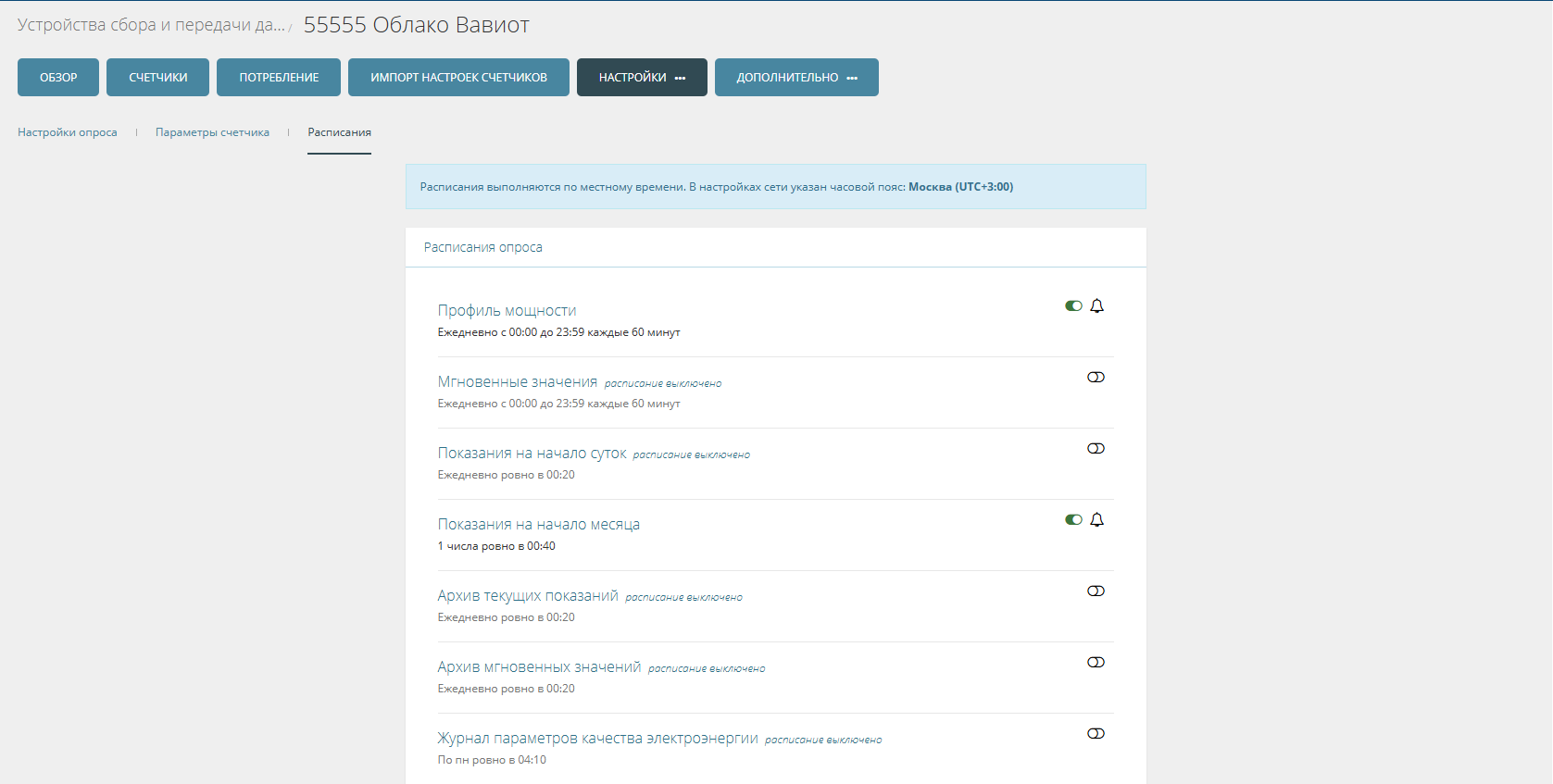Click the bell icon for Профиль мощности
1553x784 pixels.
tap(1097, 306)
